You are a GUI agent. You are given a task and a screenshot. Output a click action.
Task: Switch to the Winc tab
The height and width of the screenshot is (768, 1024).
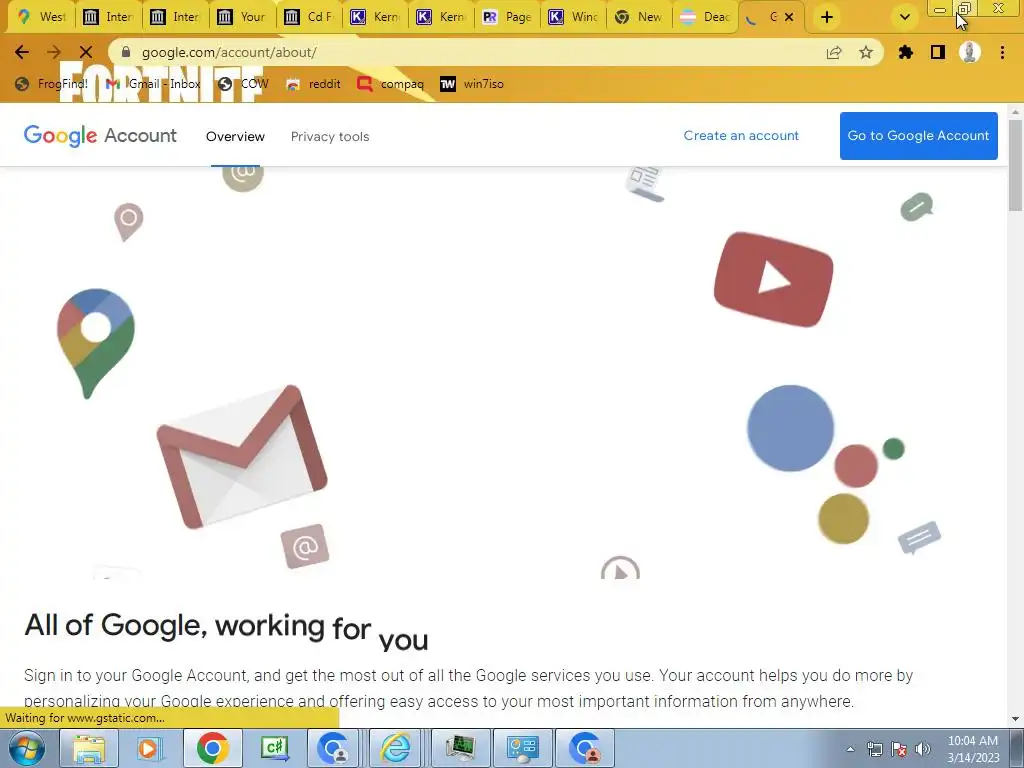573,17
